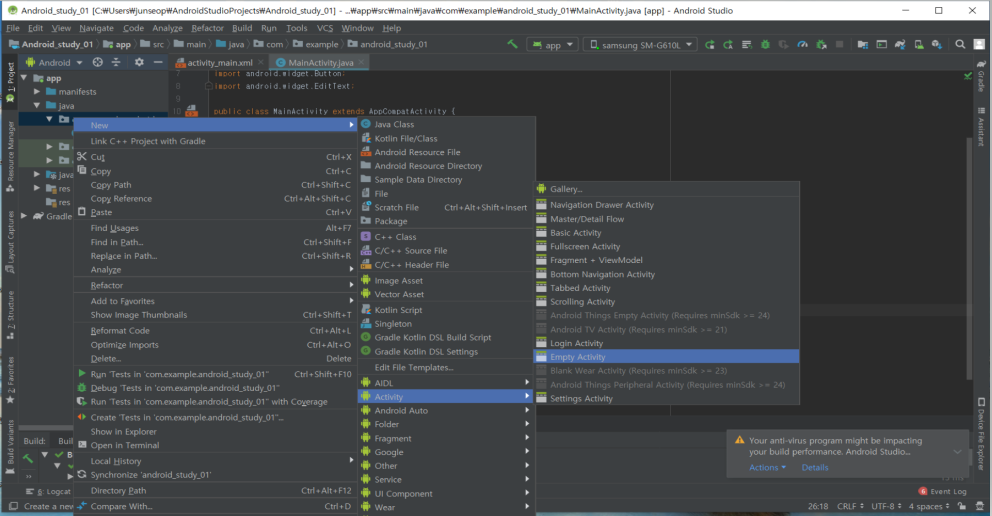The height and width of the screenshot is (516, 992).
Task: Toggle the read-only lock icon in status bar
Action: [962, 507]
